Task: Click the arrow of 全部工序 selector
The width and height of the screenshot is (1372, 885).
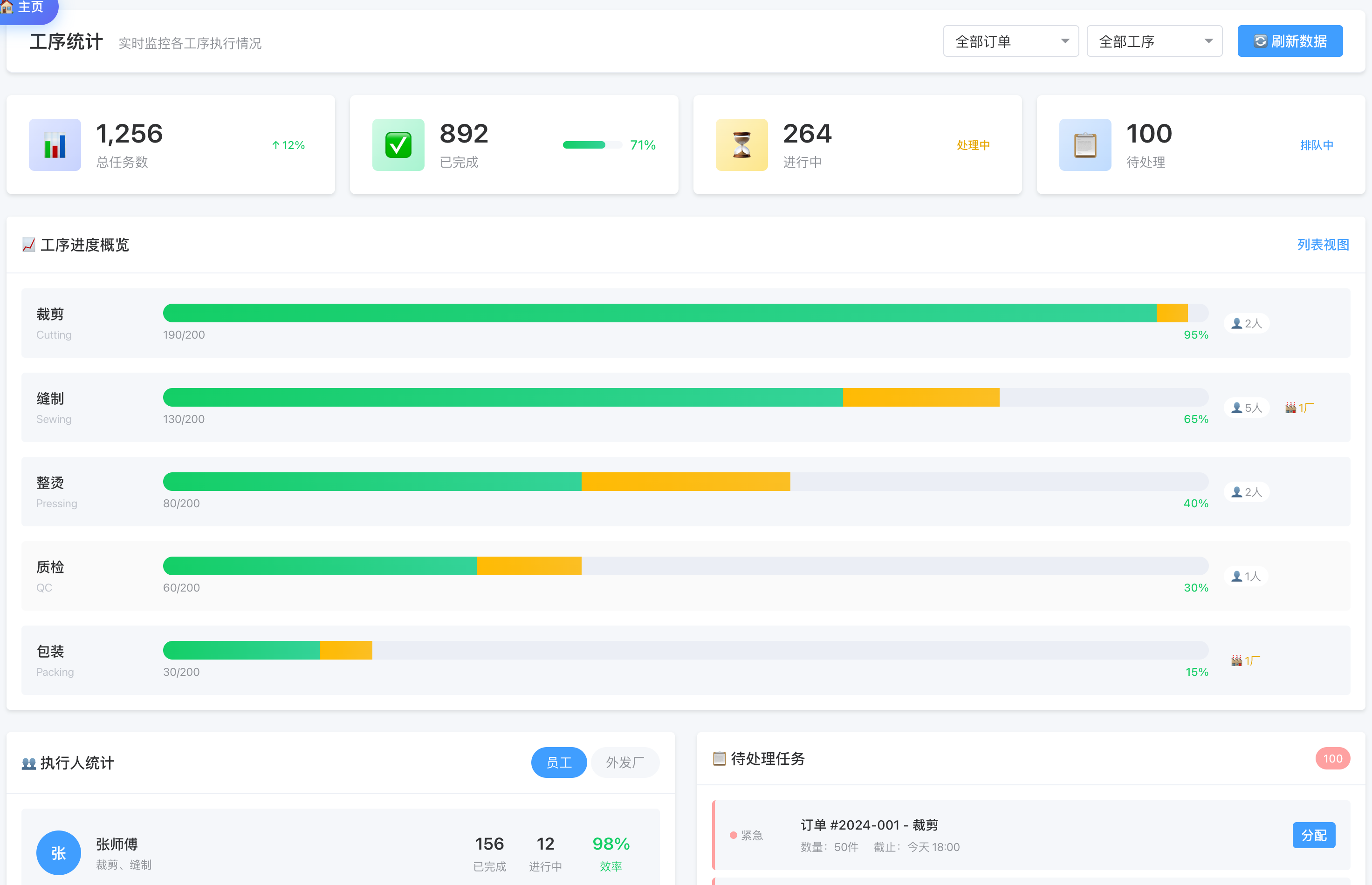Action: point(1208,41)
